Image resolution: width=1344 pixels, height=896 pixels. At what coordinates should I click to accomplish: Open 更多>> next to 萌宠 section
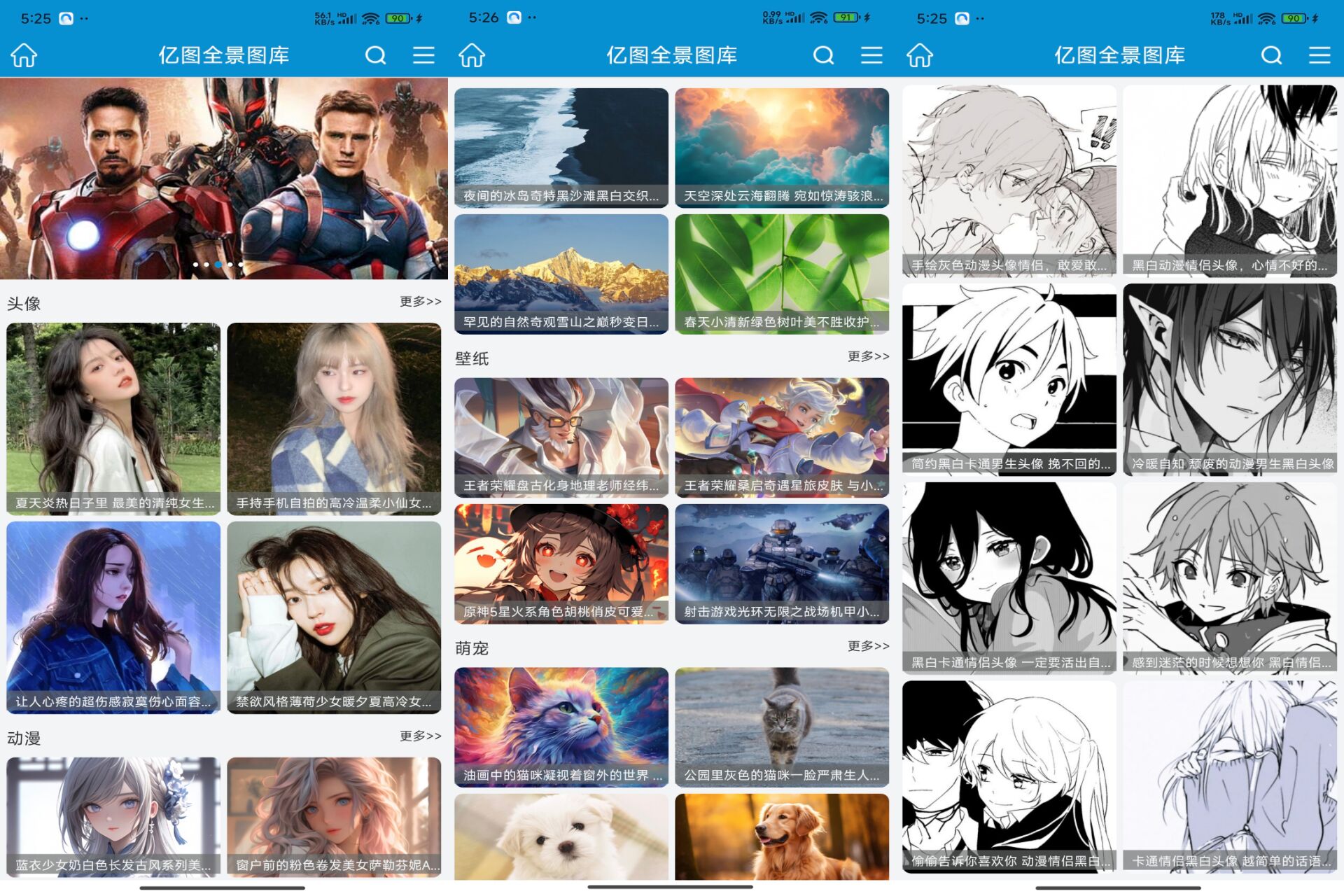[x=868, y=646]
